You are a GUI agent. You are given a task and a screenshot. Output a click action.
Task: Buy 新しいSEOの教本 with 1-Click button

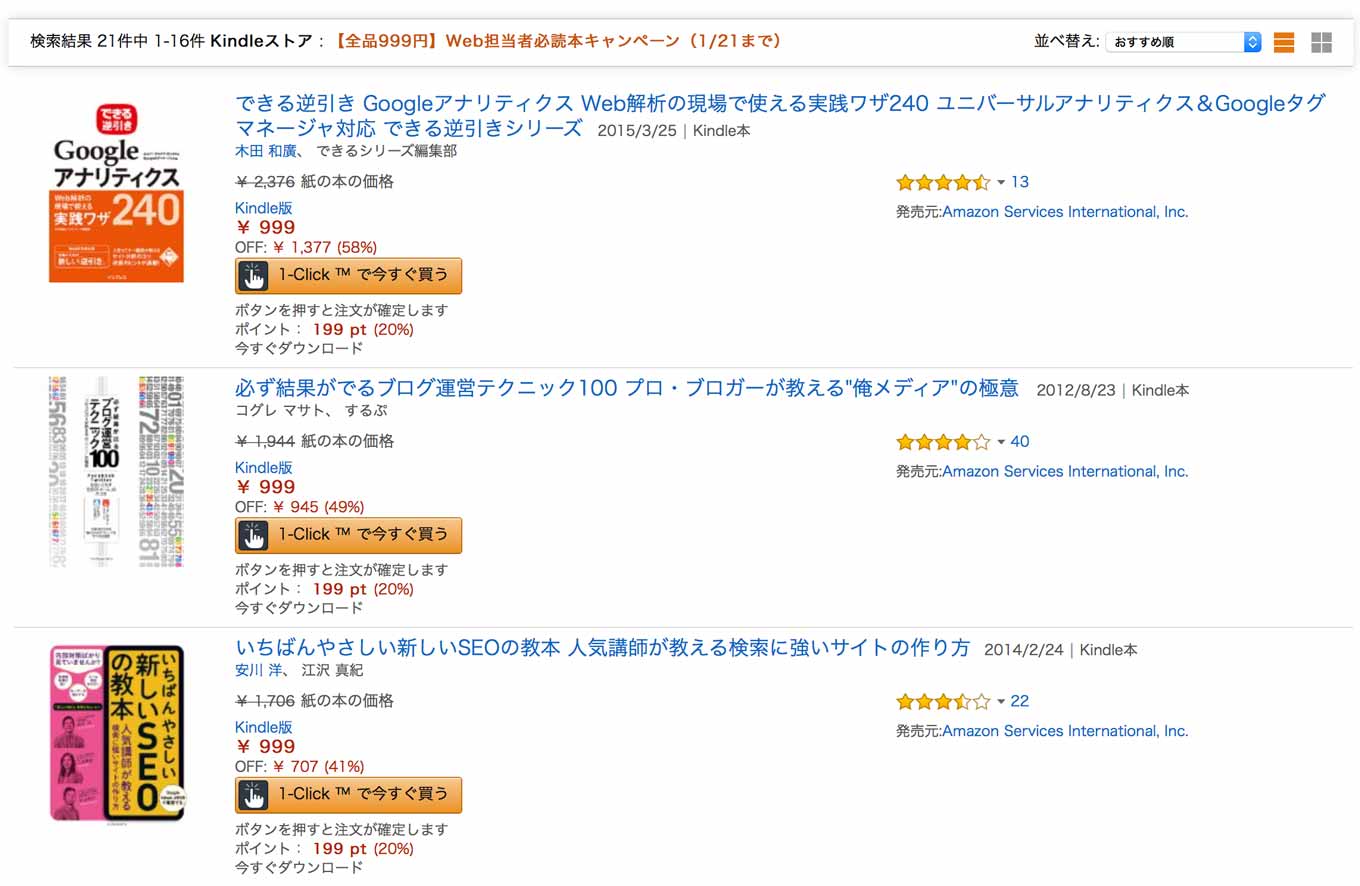point(348,795)
